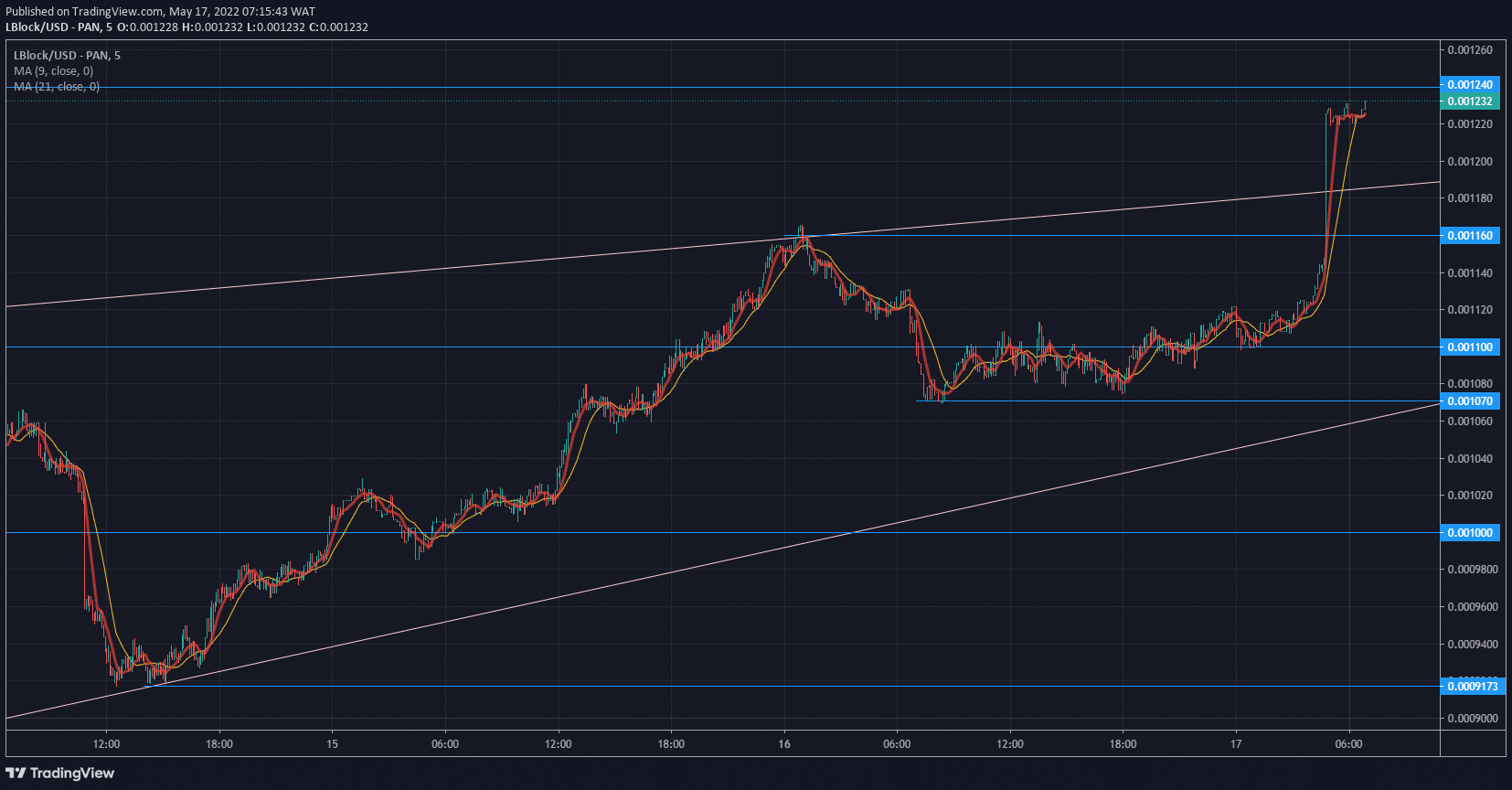
Task: Click the 0.001260 price axis tick
Action: click(x=1470, y=50)
